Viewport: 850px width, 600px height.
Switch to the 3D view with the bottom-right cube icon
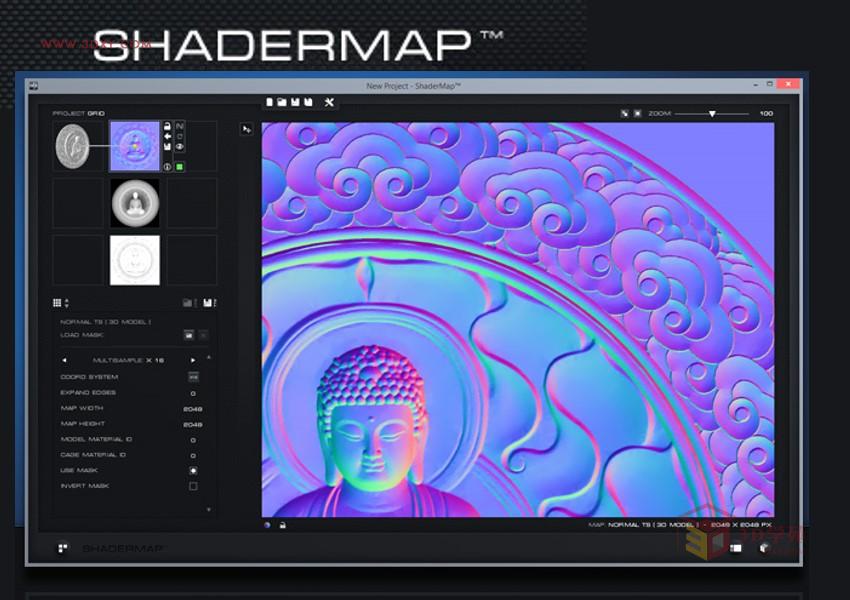764,549
